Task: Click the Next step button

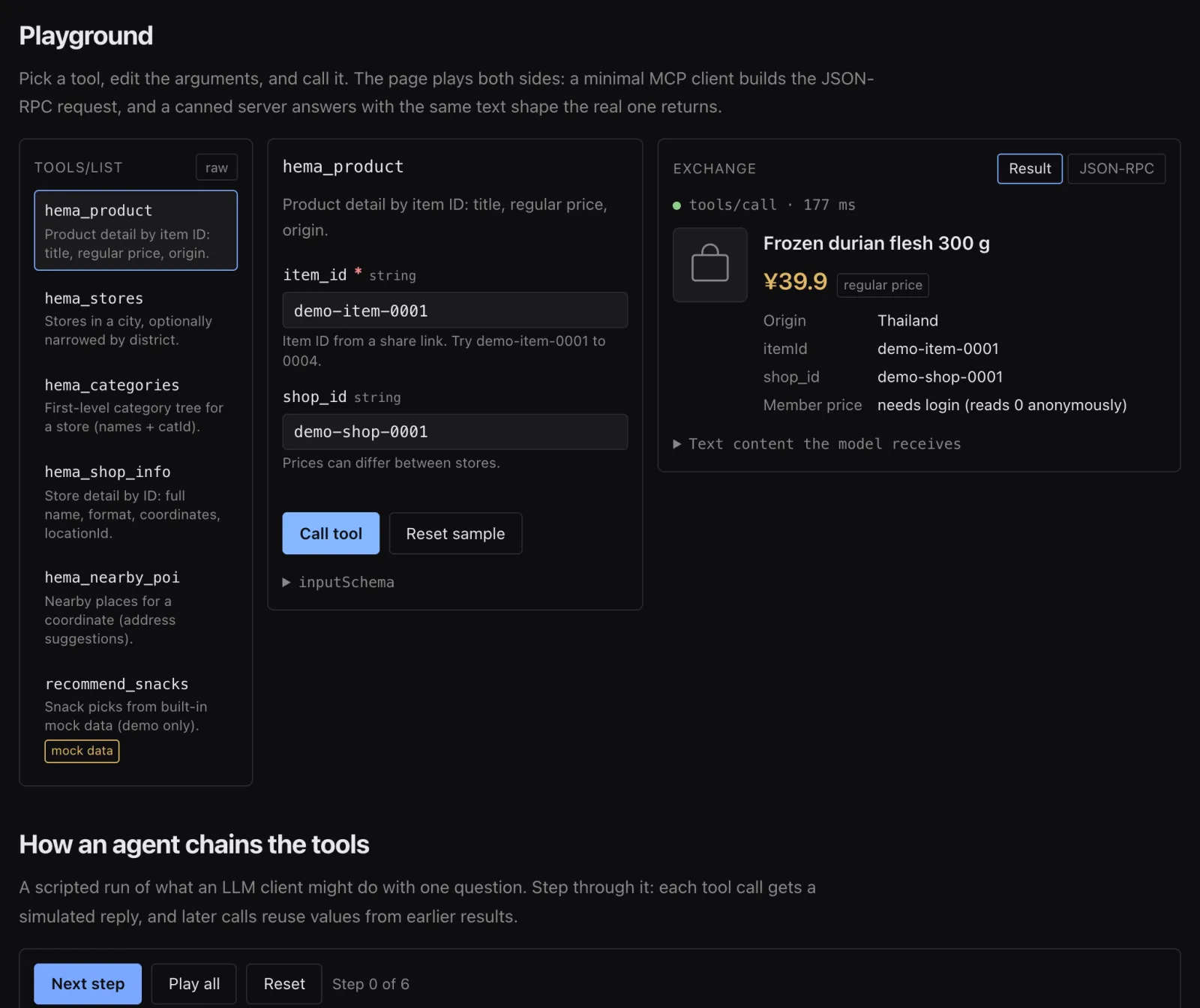Action: coord(88,984)
